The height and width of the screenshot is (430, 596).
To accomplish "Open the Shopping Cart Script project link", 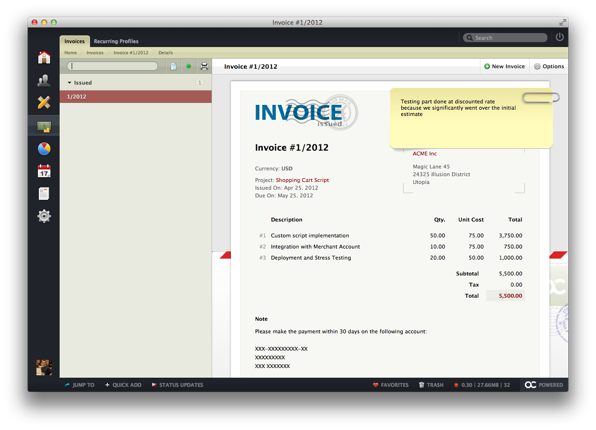I will 302,180.
